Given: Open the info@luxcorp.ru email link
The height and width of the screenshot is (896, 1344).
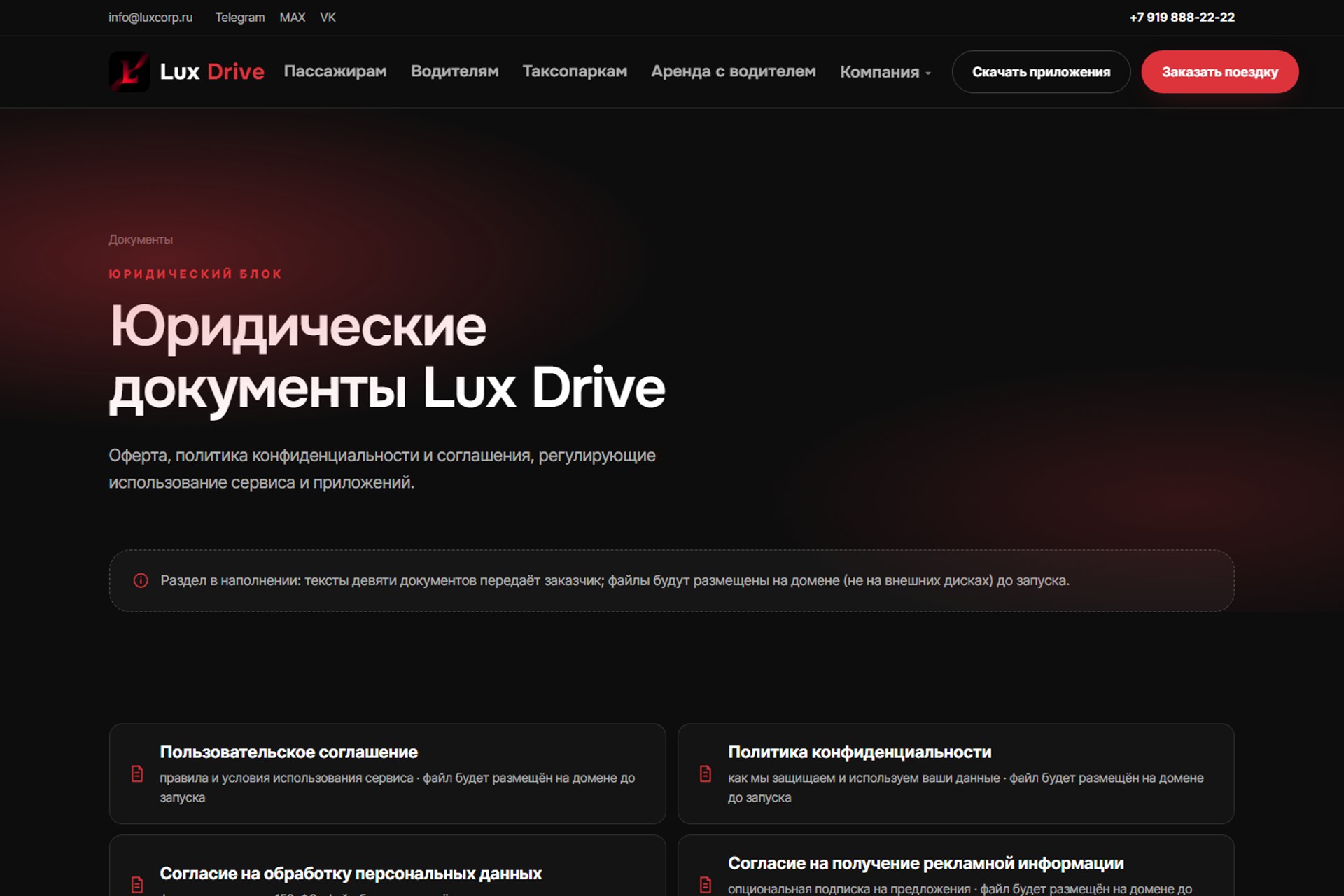Looking at the screenshot, I should 150,17.
